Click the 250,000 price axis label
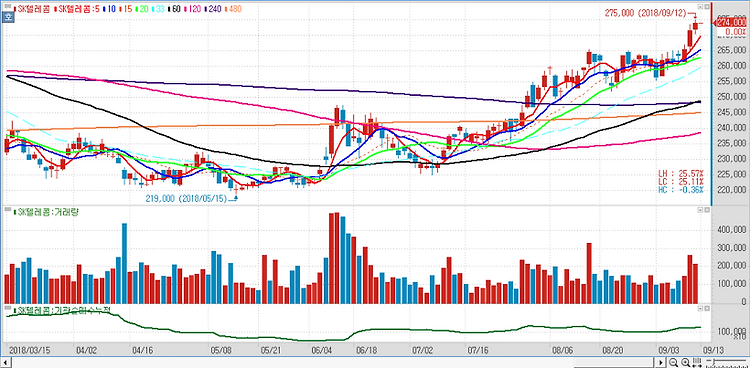This screenshot has width=750, height=368. [x=731, y=97]
